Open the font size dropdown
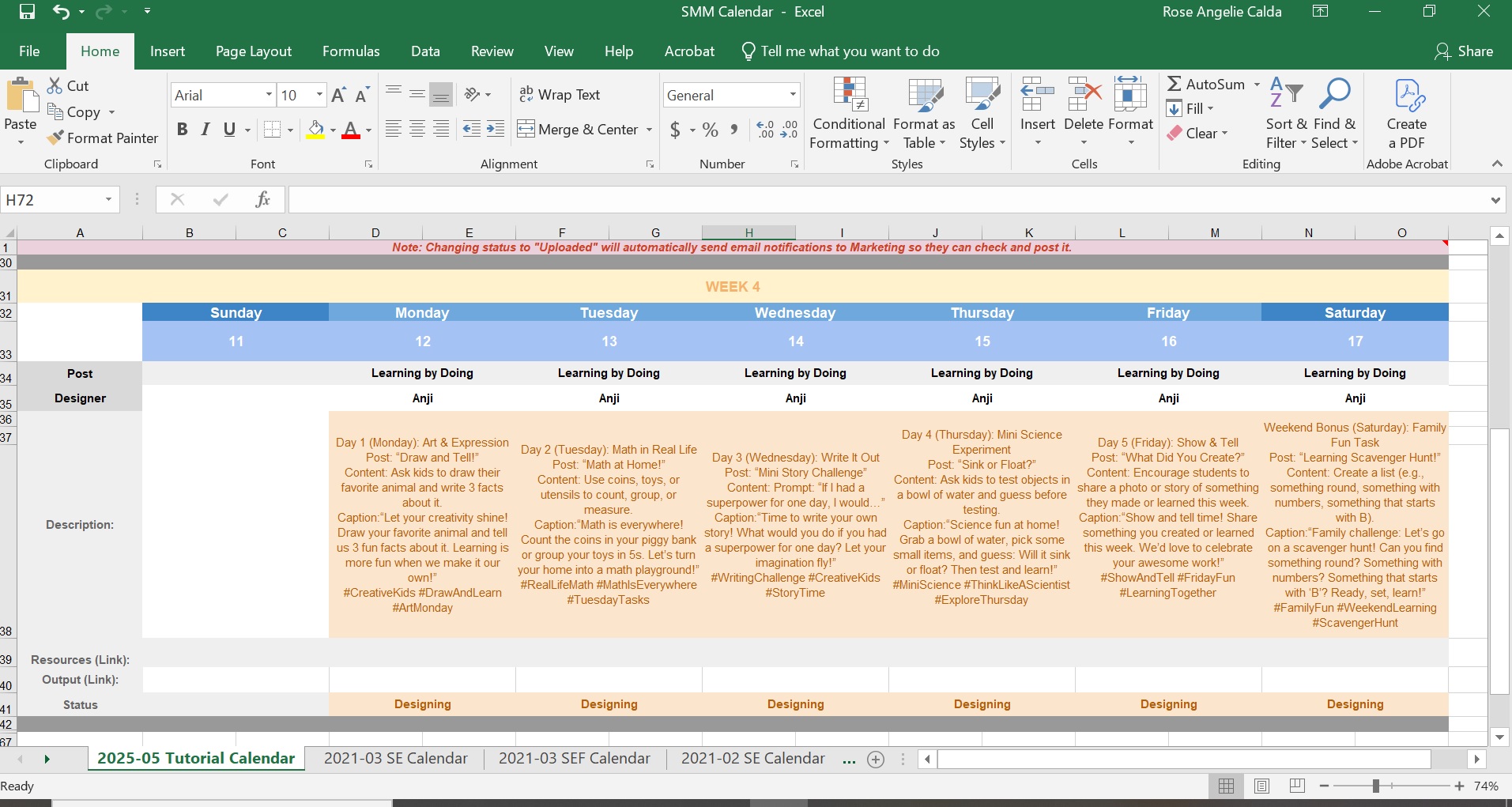Image resolution: width=1512 pixels, height=807 pixels. 319,95
